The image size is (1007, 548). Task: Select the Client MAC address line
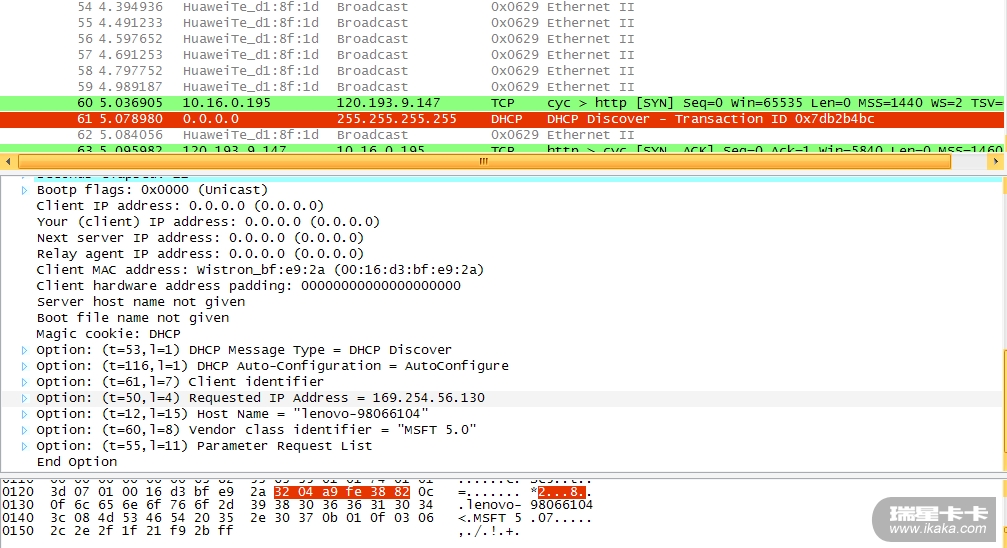(x=260, y=270)
